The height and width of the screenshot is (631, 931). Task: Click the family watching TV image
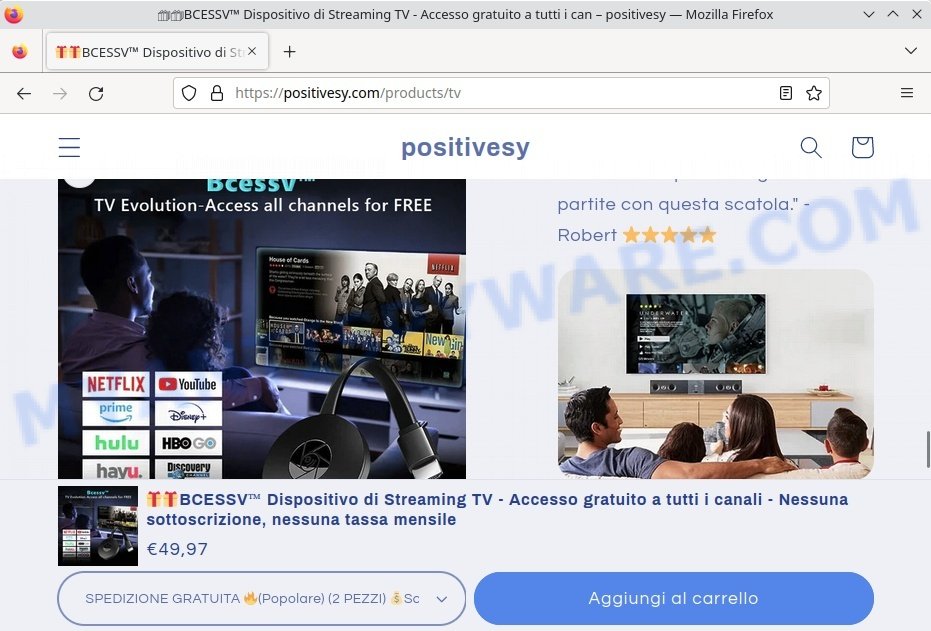click(x=715, y=374)
